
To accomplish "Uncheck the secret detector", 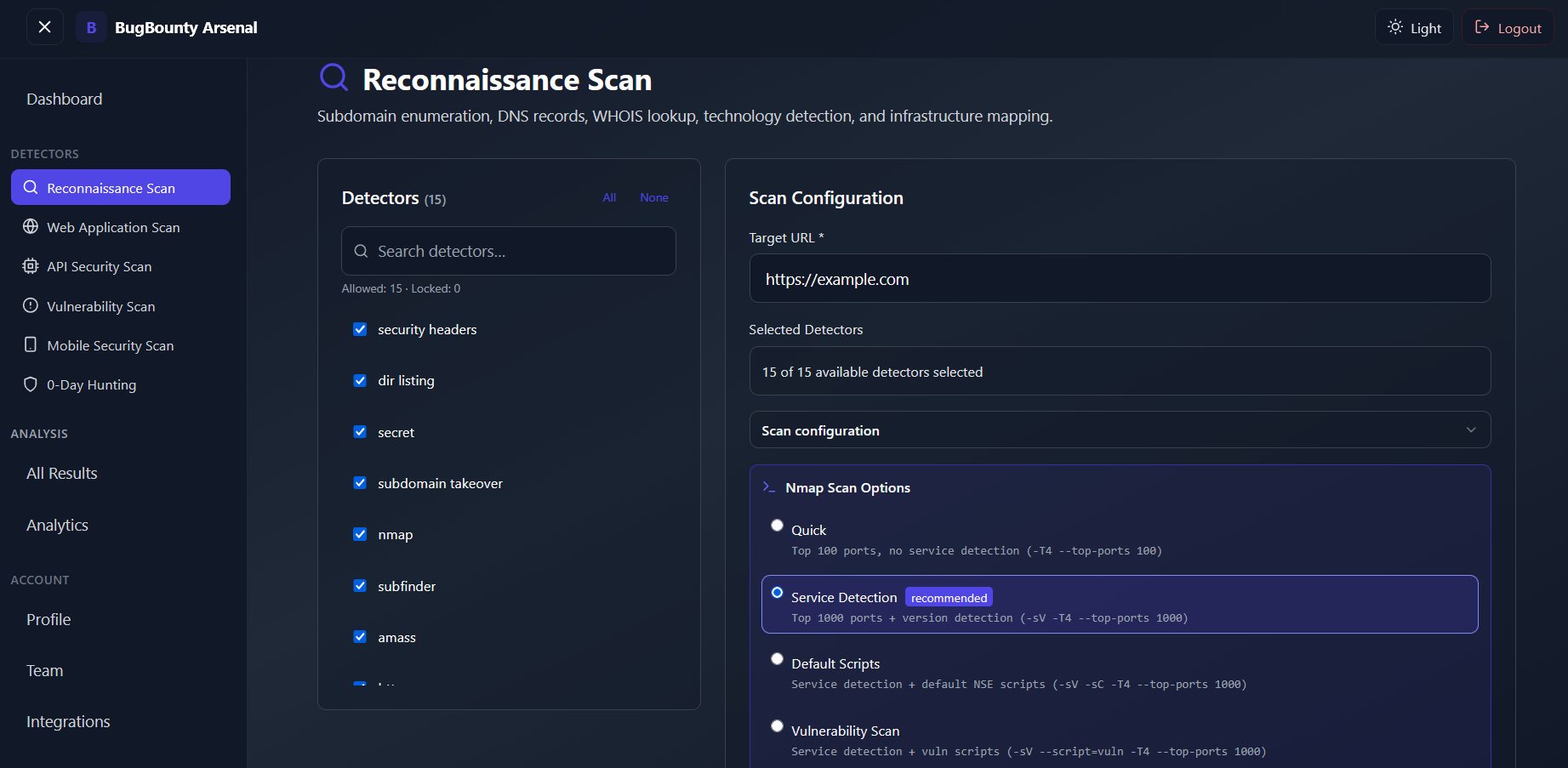I will click(360, 432).
